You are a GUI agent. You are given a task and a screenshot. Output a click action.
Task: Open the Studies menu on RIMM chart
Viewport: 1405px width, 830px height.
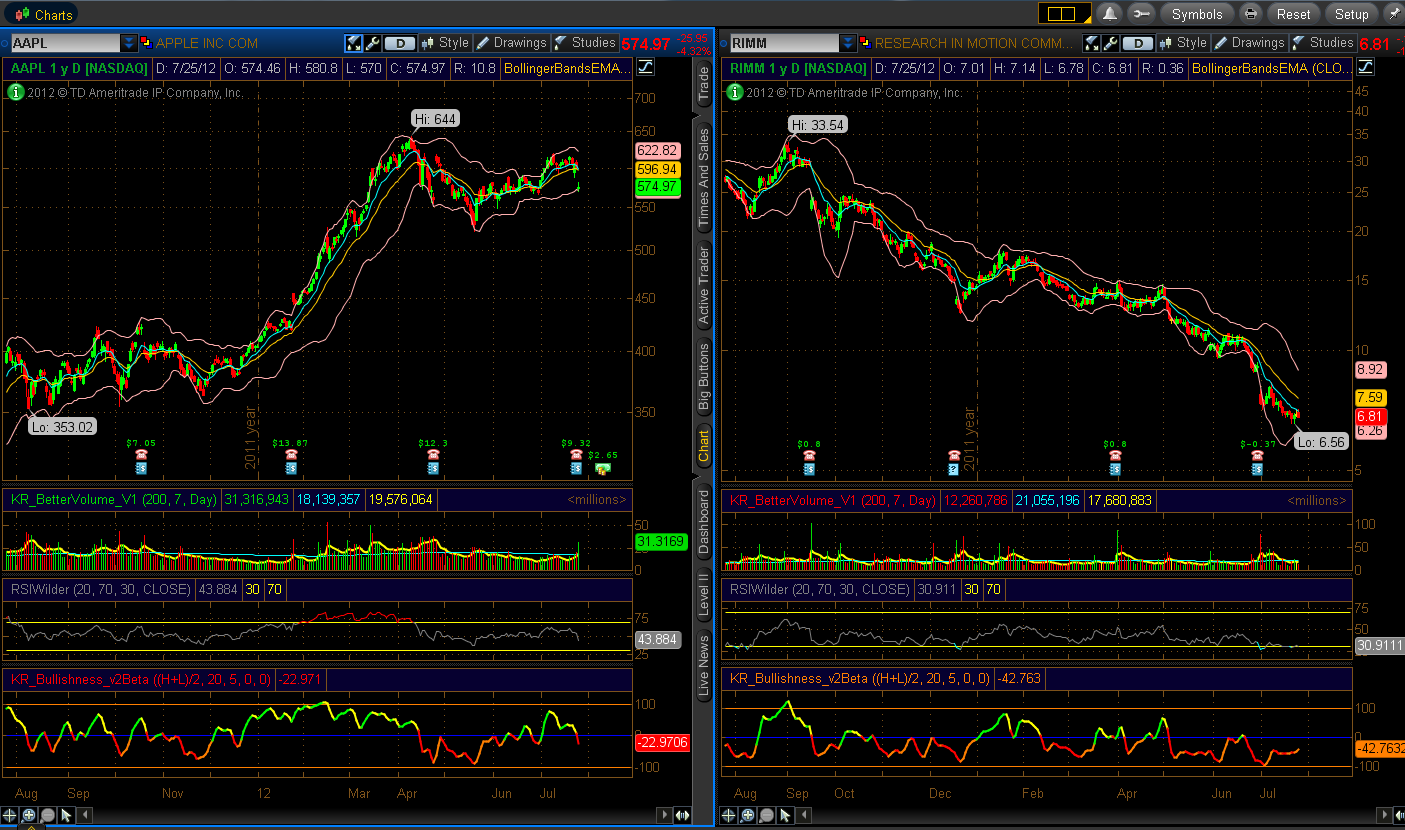click(1323, 43)
